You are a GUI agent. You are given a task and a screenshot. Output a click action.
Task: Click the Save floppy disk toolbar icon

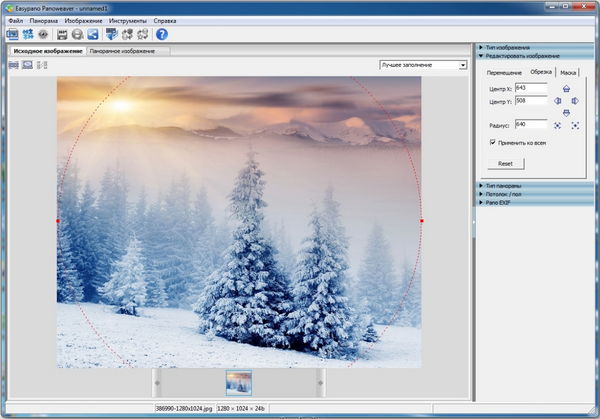tap(62, 34)
